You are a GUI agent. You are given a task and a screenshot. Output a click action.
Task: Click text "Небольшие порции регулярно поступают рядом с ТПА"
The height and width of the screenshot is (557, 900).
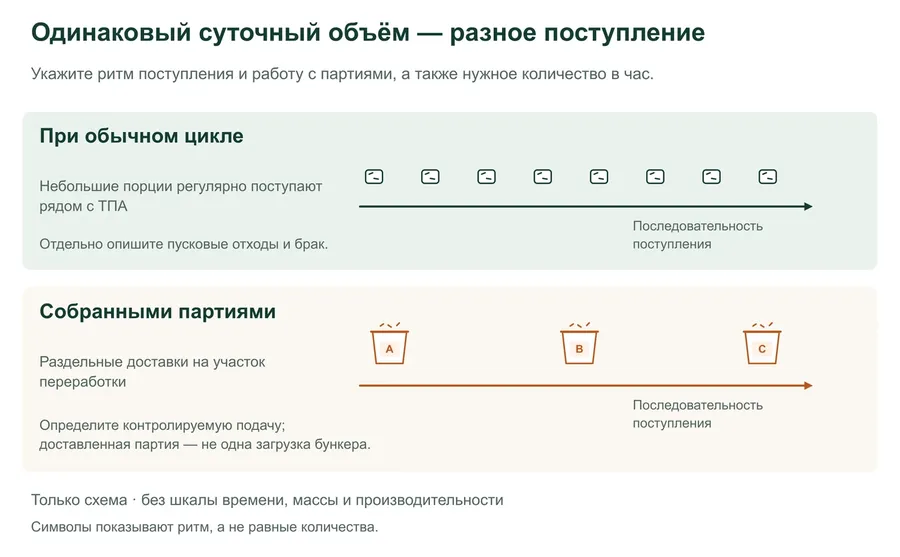coord(181,196)
